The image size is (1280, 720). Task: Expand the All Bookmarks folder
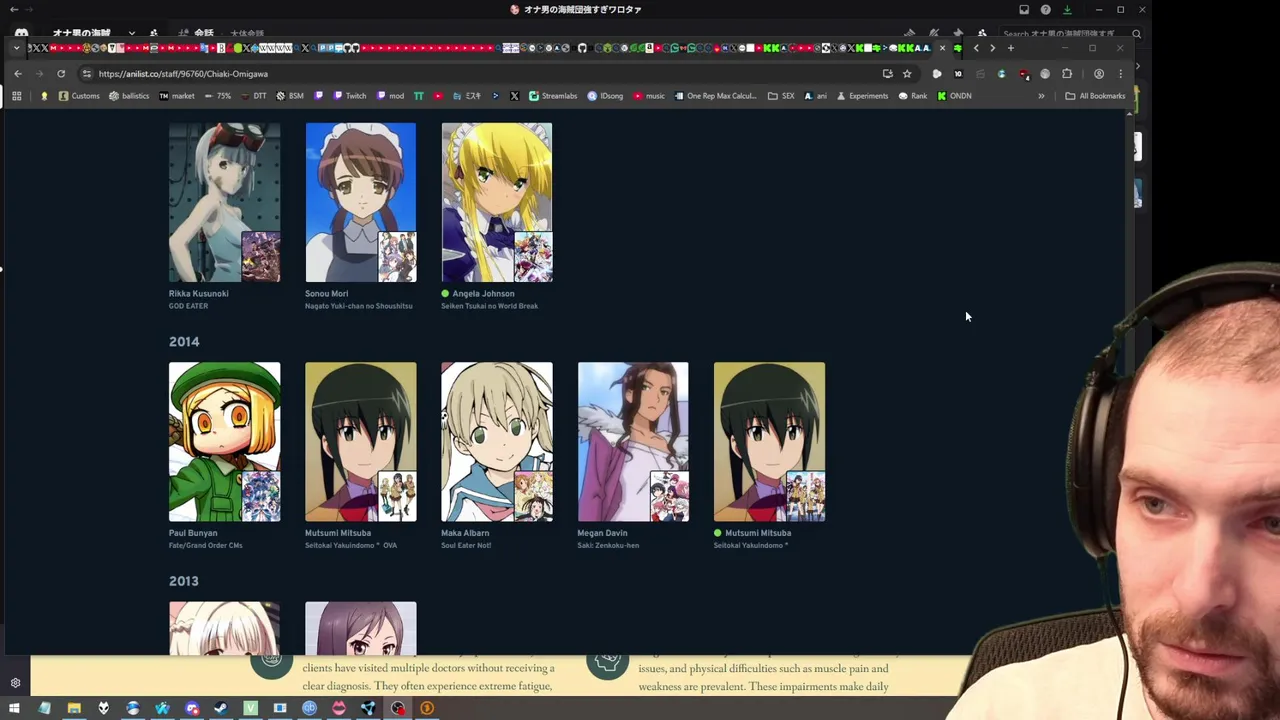(x=1095, y=96)
